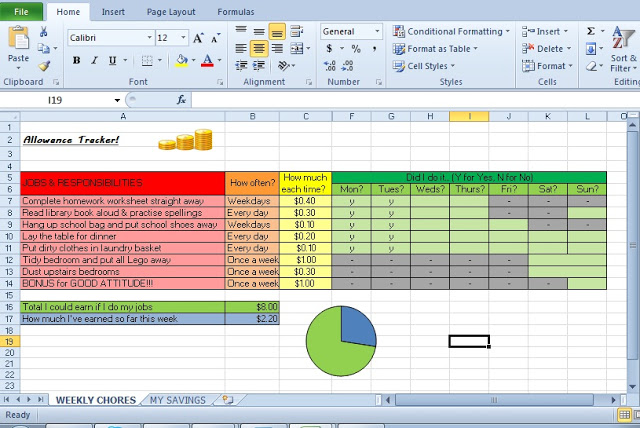
Task: Click the Cut scissors icon
Action: point(44,32)
